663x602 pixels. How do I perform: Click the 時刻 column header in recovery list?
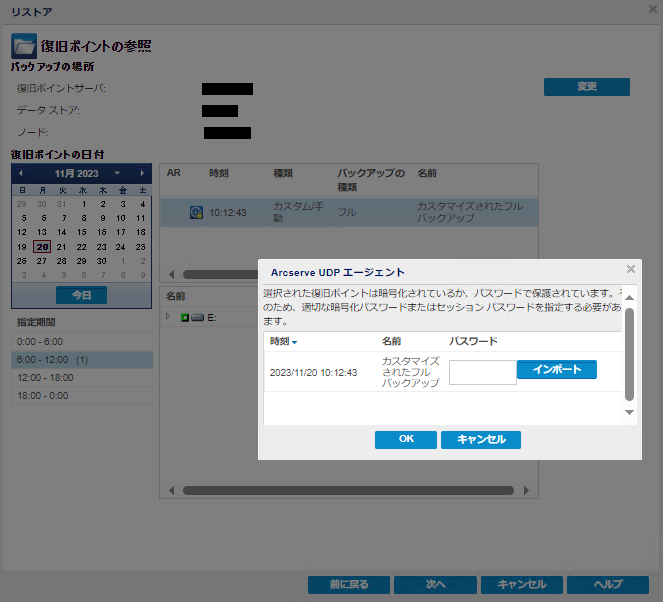pos(219,173)
